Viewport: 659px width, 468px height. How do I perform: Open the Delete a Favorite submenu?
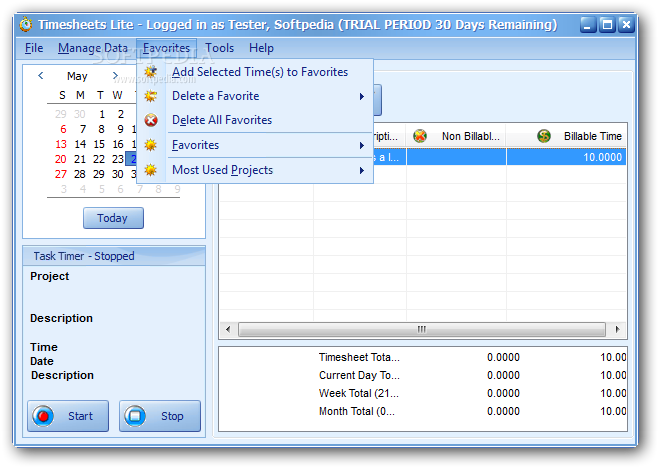[x=255, y=96]
